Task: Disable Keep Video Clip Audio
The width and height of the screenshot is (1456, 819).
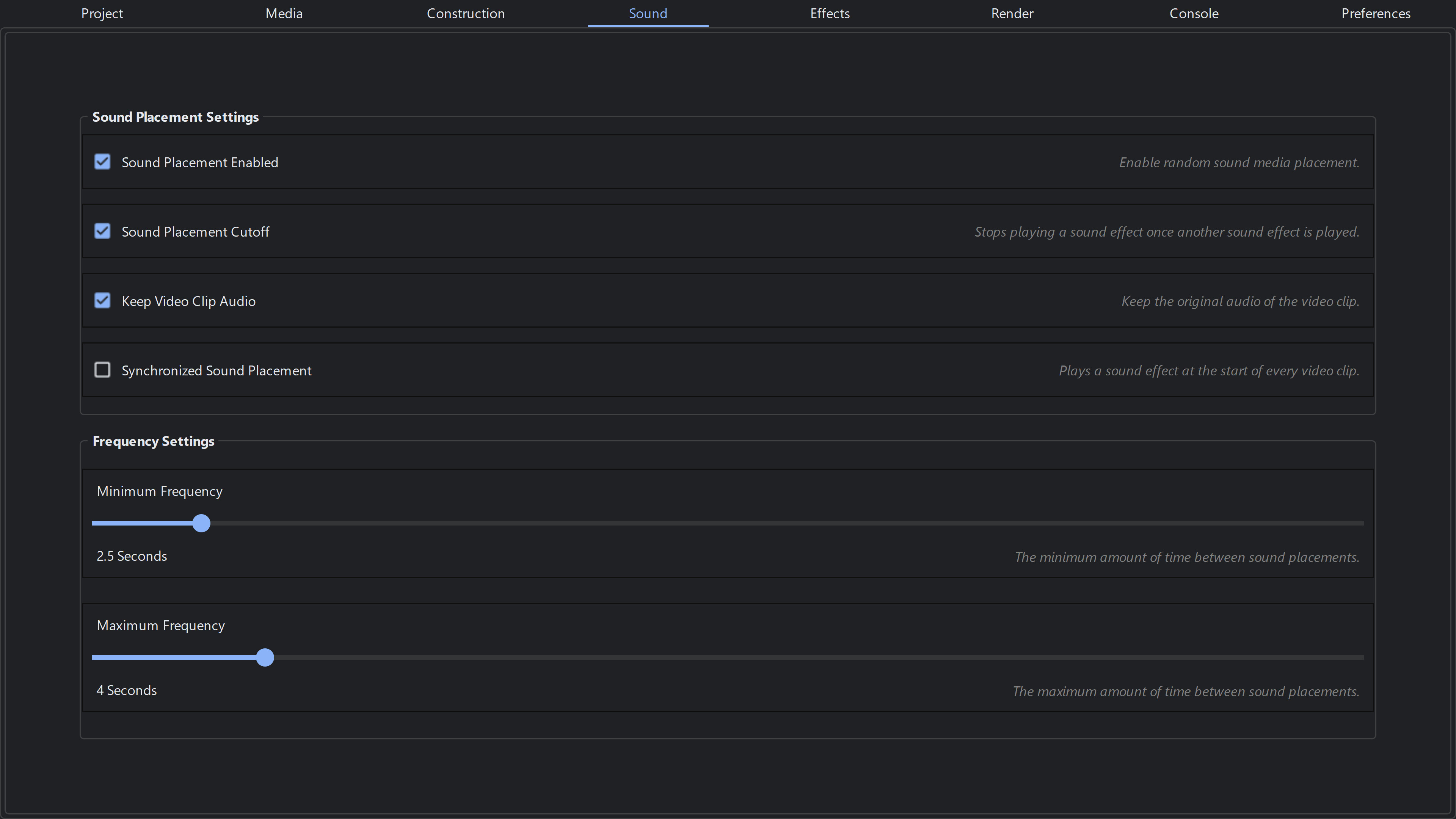Action: tap(102, 300)
